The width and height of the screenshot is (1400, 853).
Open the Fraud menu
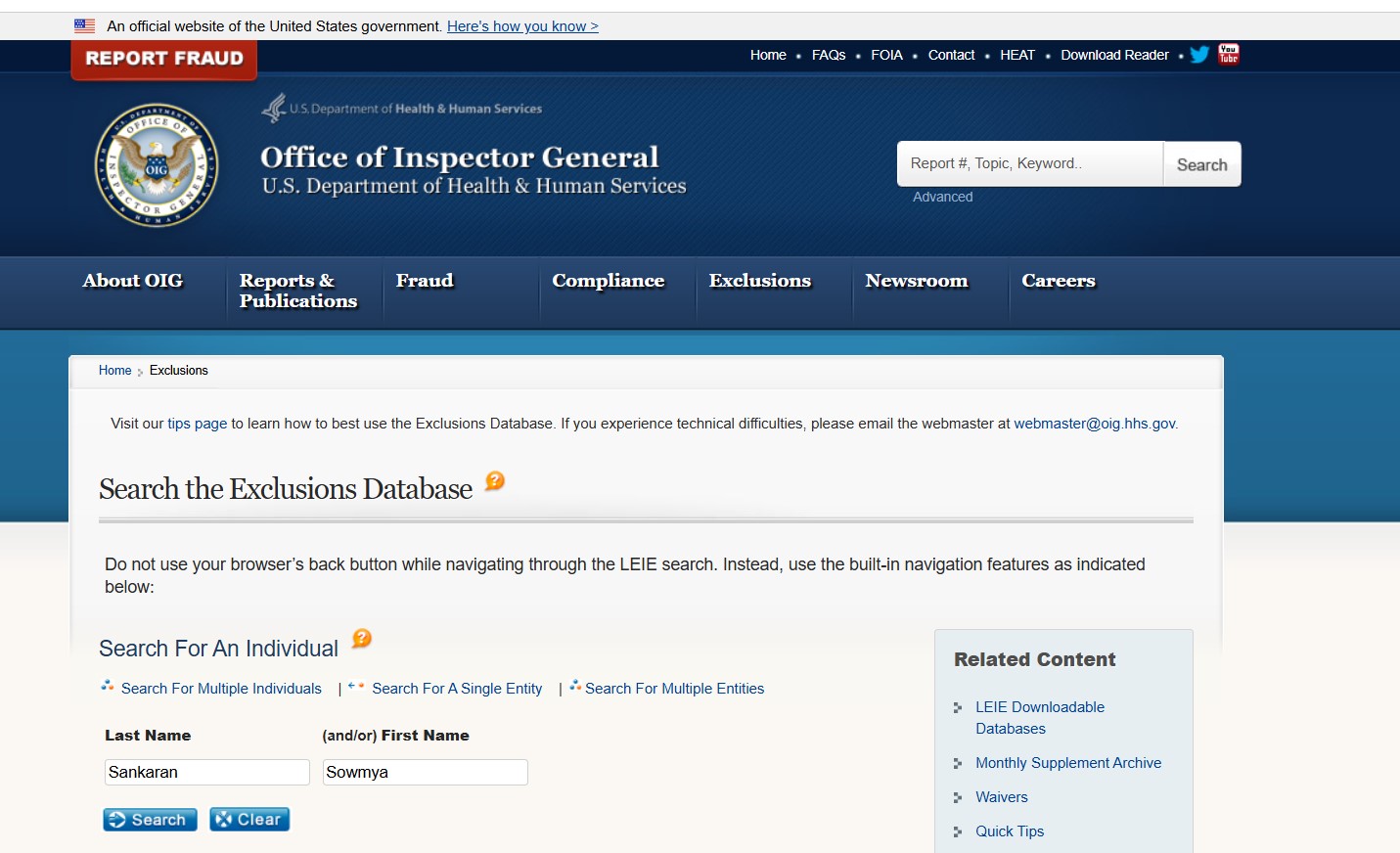[x=425, y=281]
